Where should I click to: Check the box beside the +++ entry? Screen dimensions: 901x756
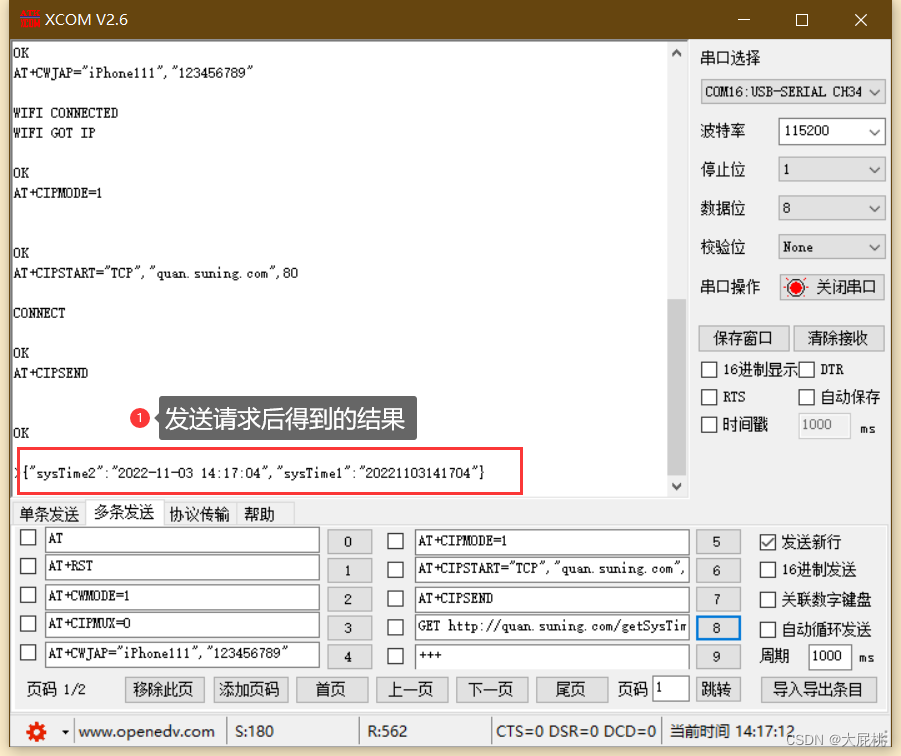click(395, 655)
